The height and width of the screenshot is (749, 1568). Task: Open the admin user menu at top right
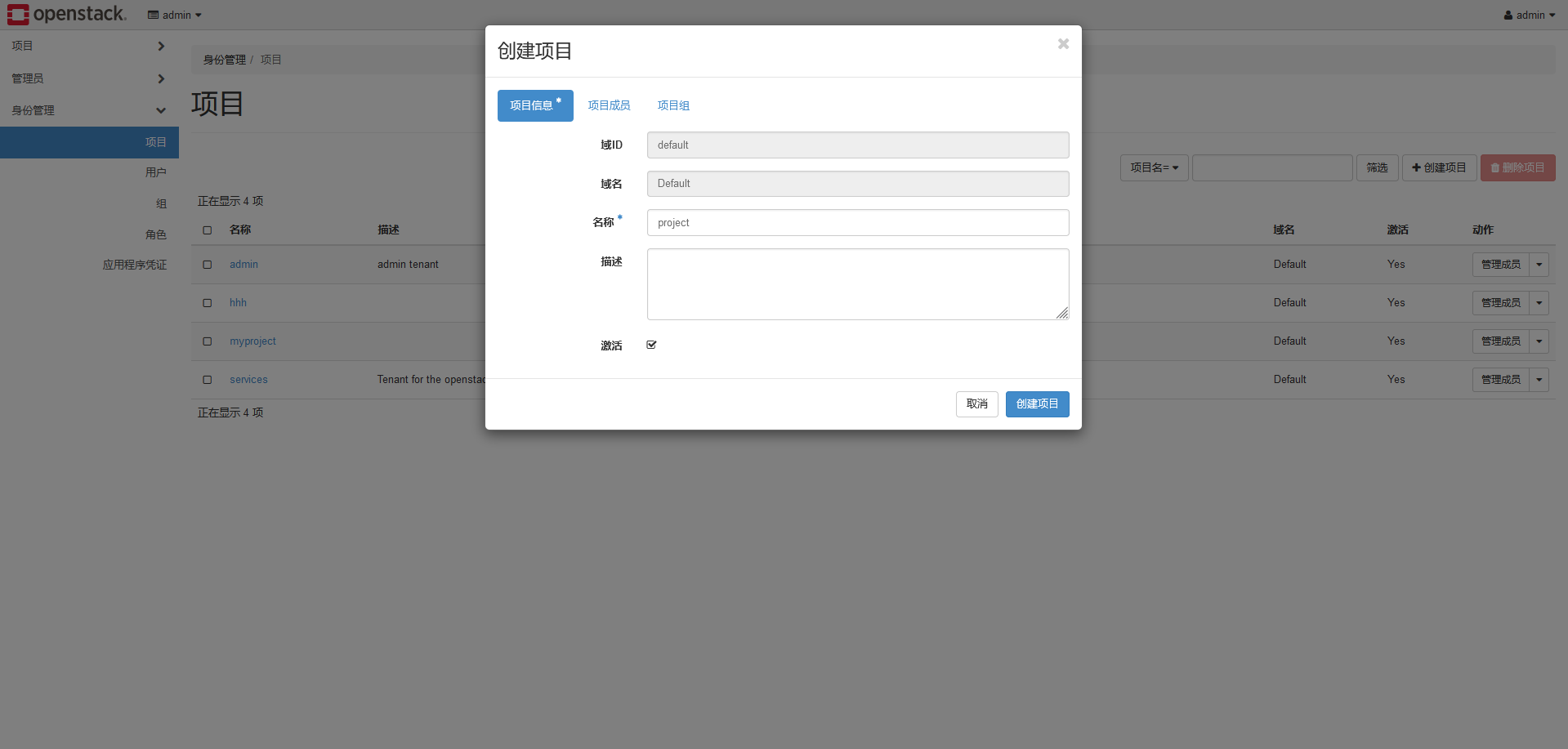(1529, 15)
